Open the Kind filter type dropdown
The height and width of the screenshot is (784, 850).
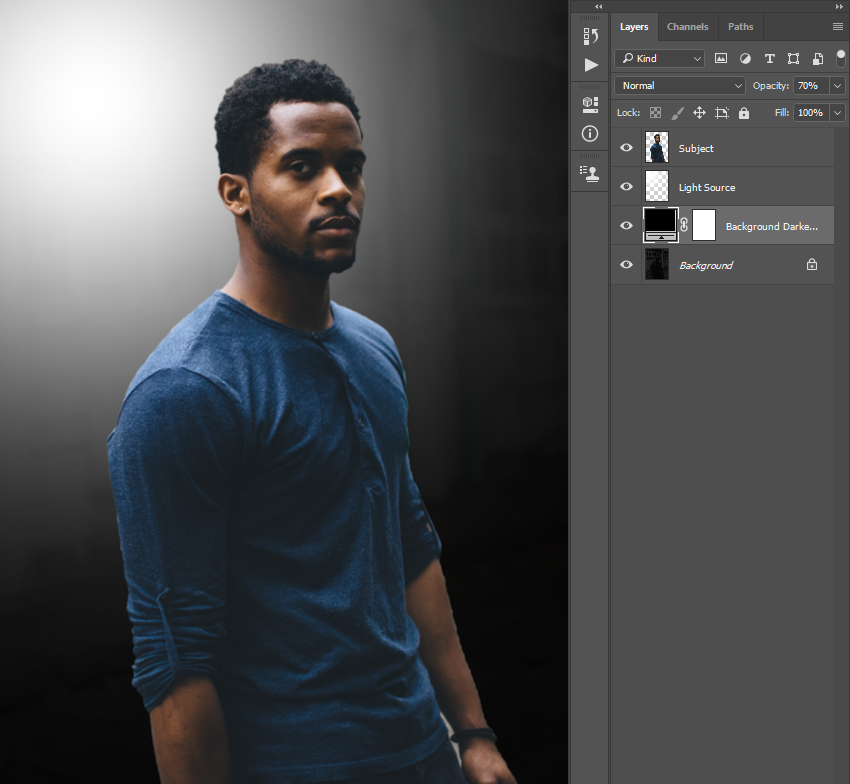coord(660,59)
